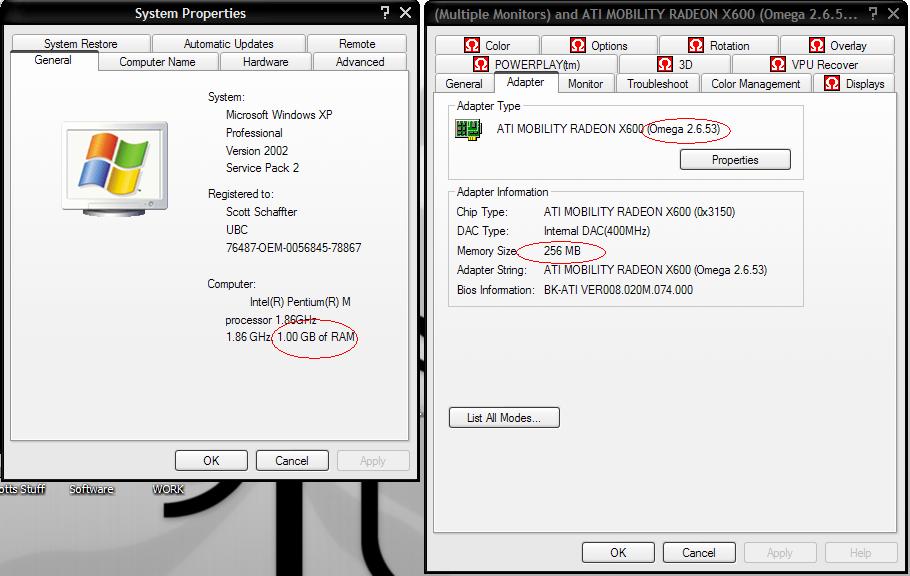Click the 256 MB memory size value
The image size is (910, 576).
point(562,251)
